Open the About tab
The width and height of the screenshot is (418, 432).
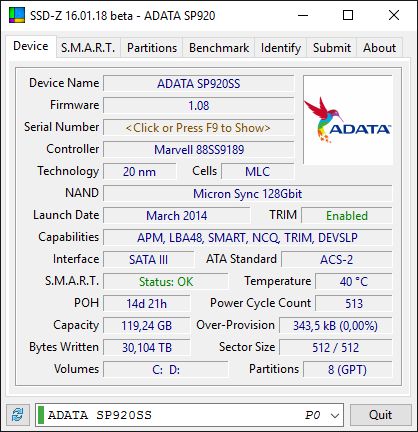(380, 48)
